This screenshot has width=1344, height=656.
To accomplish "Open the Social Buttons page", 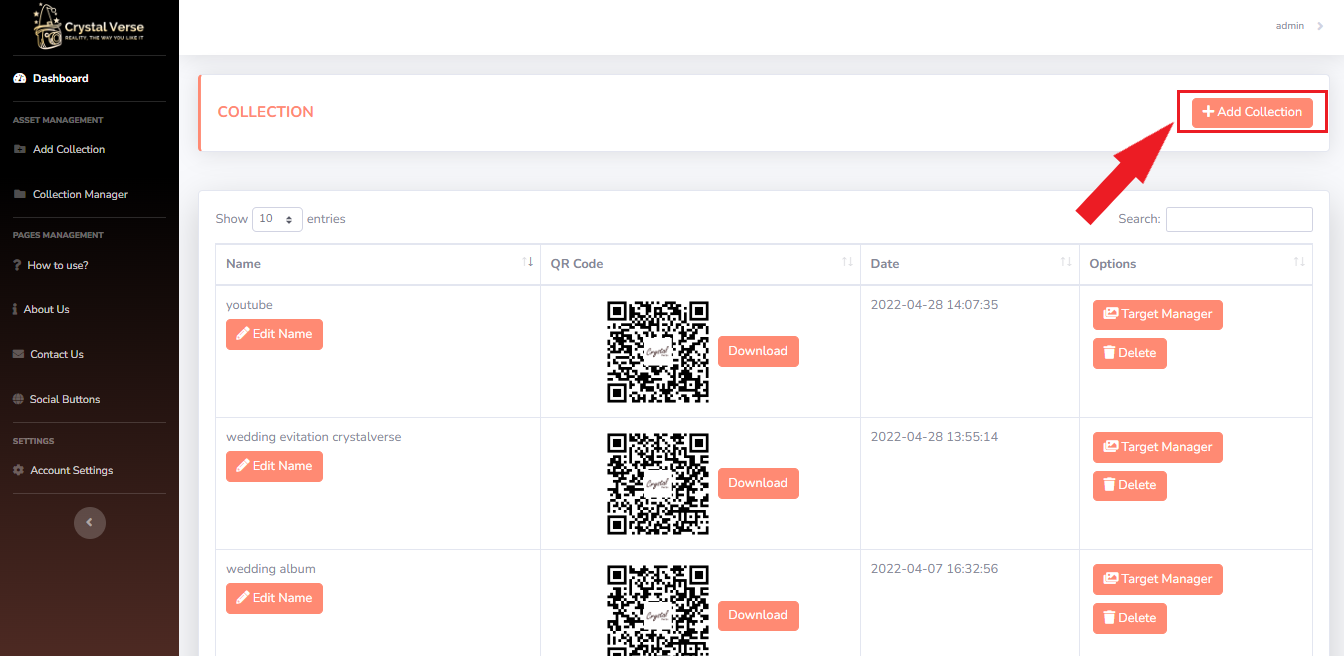I will [65, 399].
